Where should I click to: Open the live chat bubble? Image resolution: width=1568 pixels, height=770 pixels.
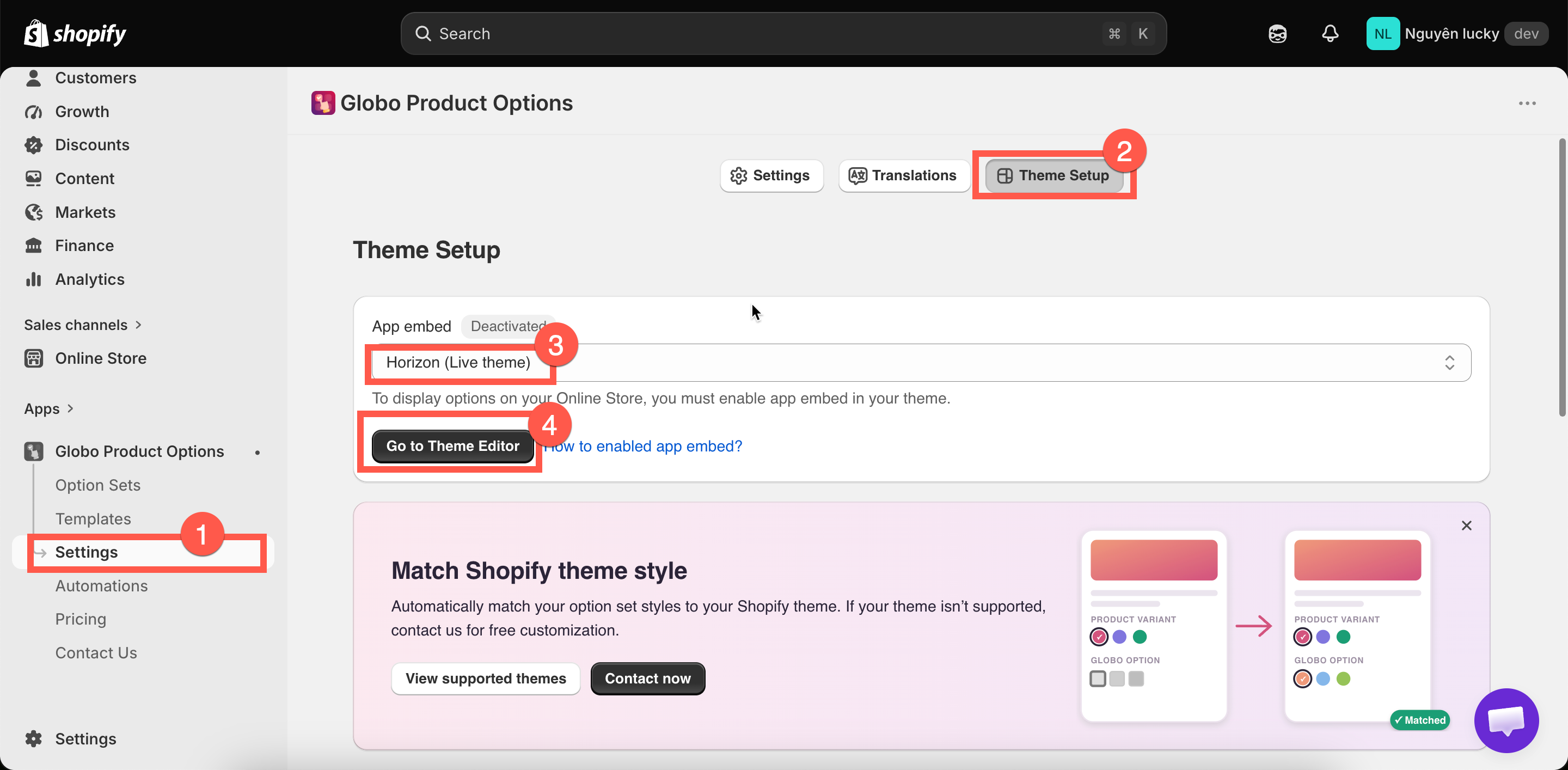point(1506,720)
